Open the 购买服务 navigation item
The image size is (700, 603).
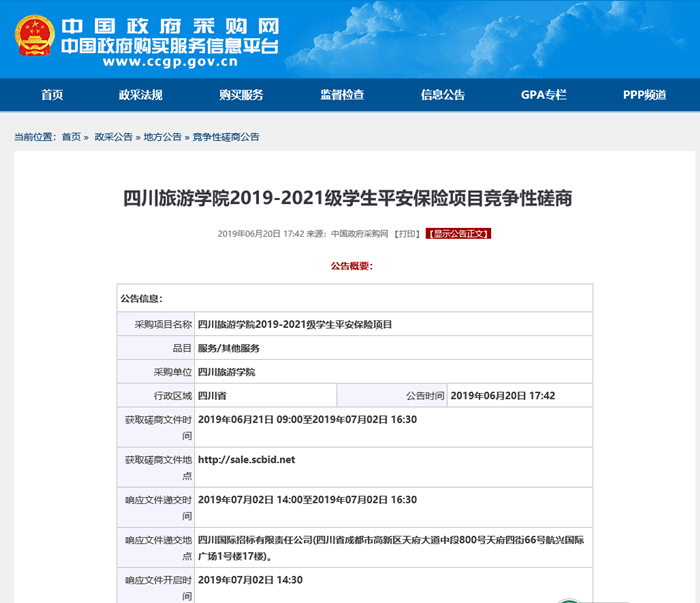(241, 95)
